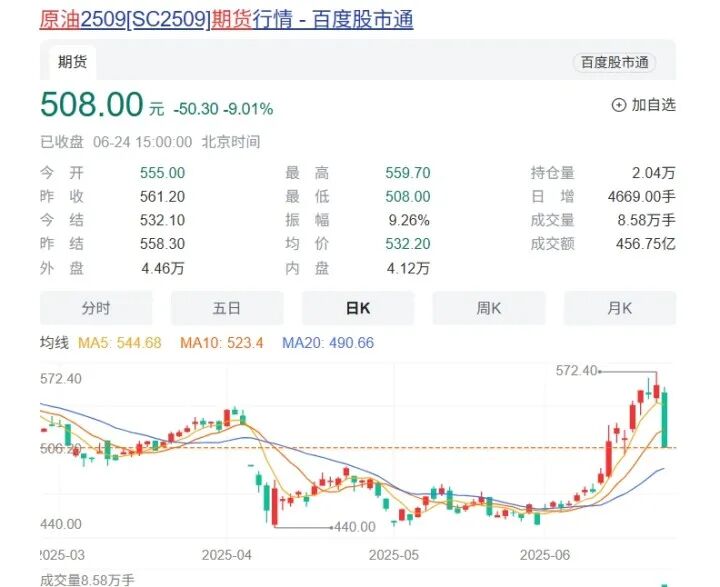This screenshot has width=720, height=587.
Task: Click the 百度股市通 badge button
Action: 614,62
